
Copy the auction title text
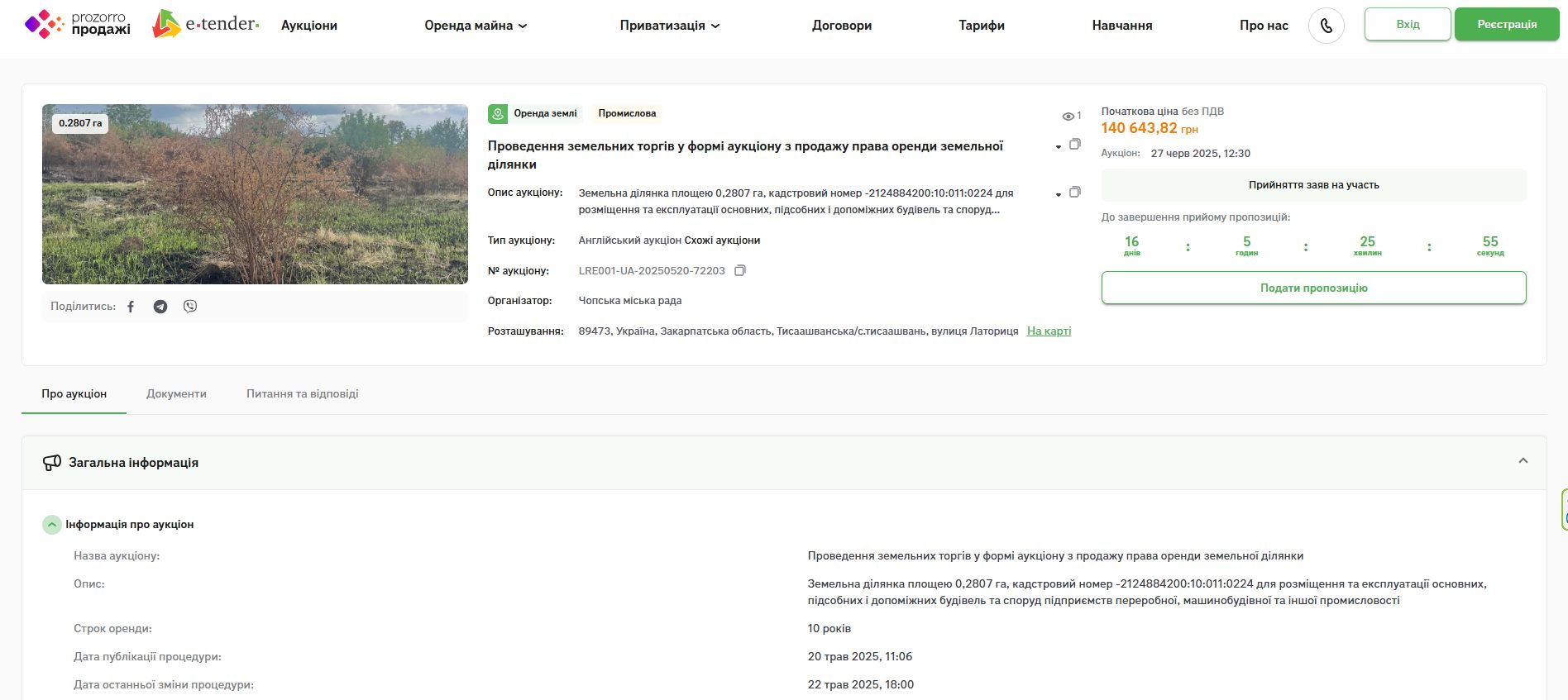pos(1075,144)
